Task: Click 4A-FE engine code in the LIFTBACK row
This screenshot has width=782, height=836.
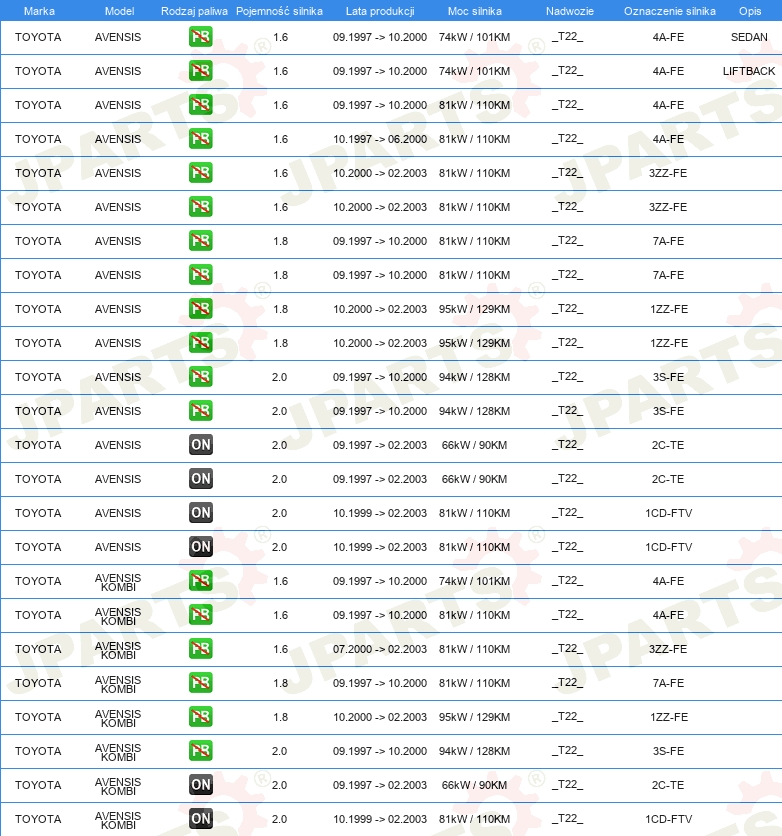Action: 668,71
